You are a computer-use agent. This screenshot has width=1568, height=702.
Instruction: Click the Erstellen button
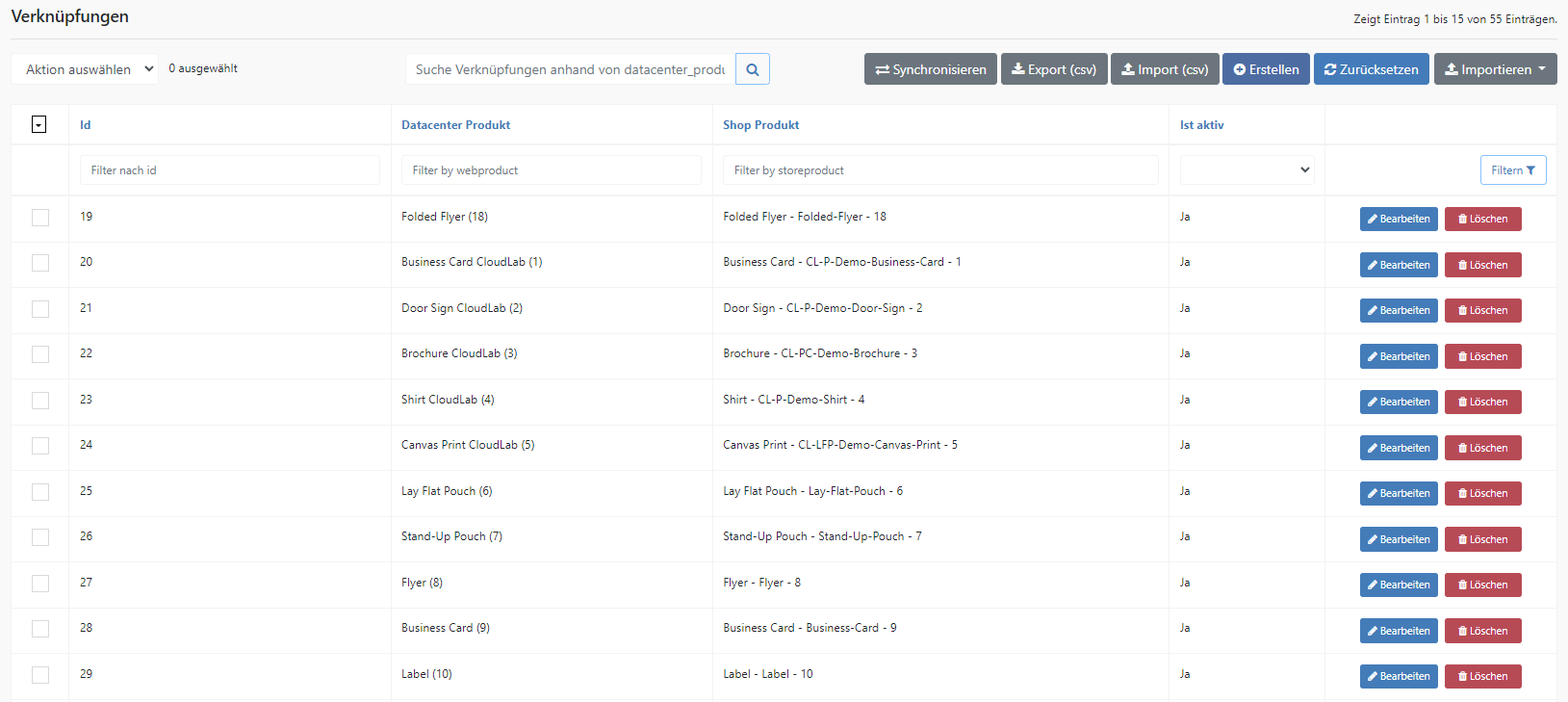[x=1266, y=69]
